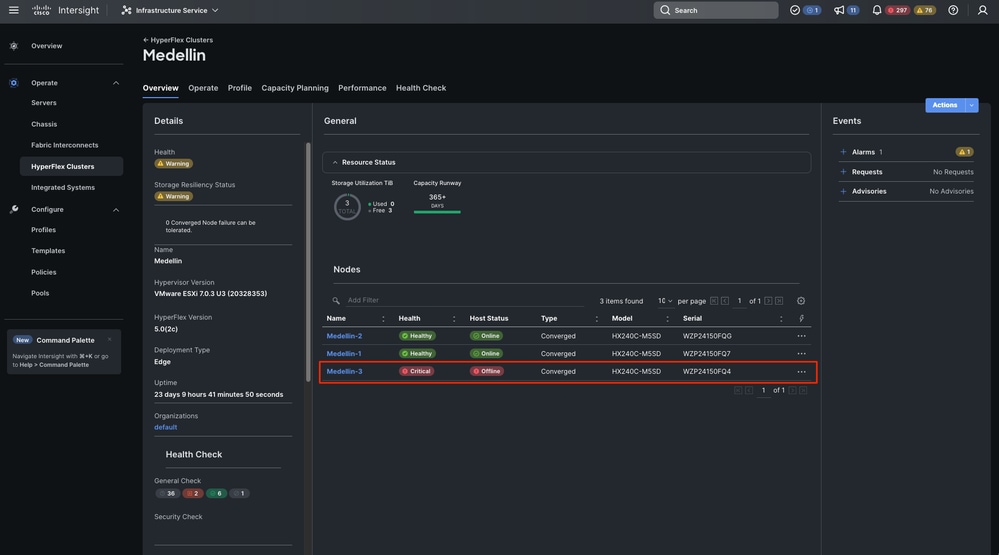Switch to the Overview tab

pos(161,88)
